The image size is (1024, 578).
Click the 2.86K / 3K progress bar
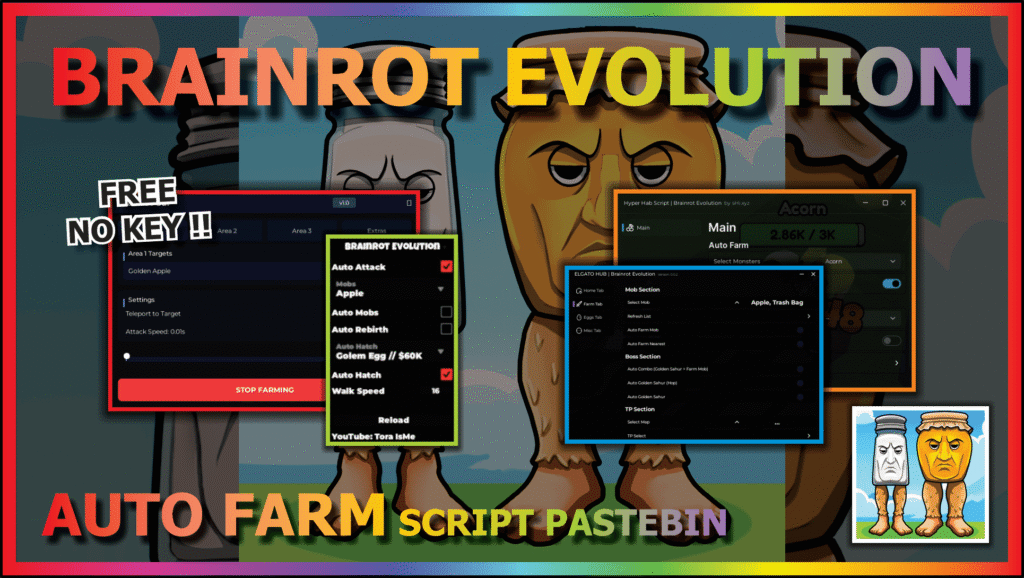[x=802, y=234]
